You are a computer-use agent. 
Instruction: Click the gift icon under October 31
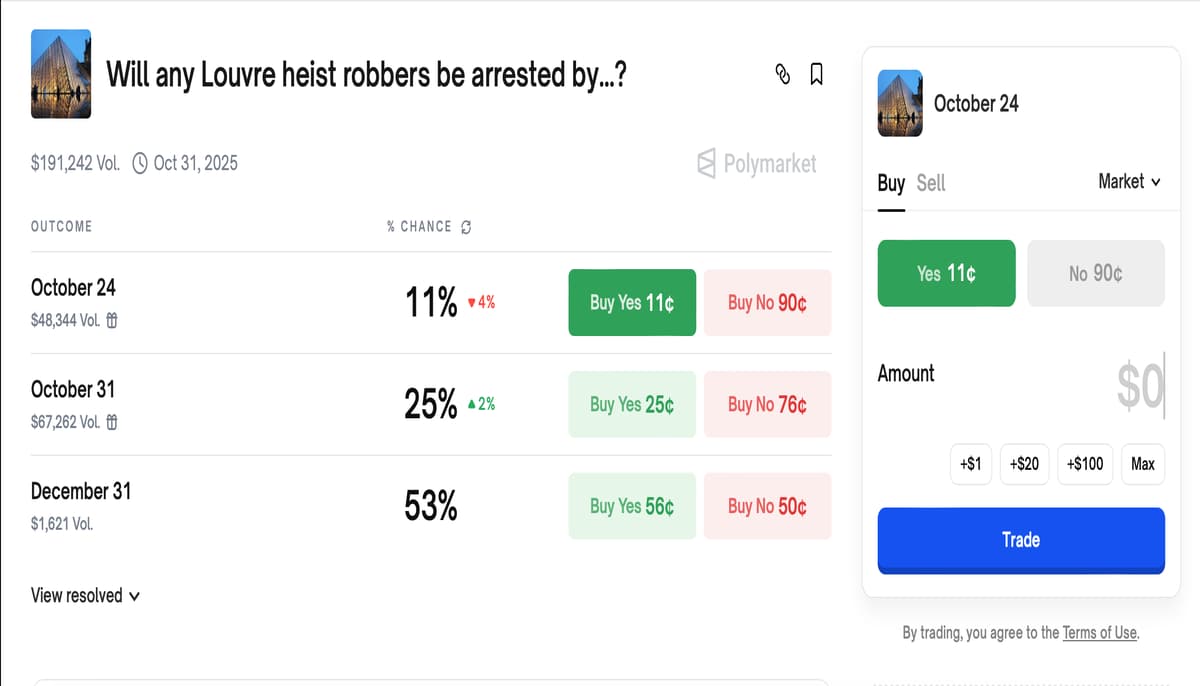(x=112, y=423)
